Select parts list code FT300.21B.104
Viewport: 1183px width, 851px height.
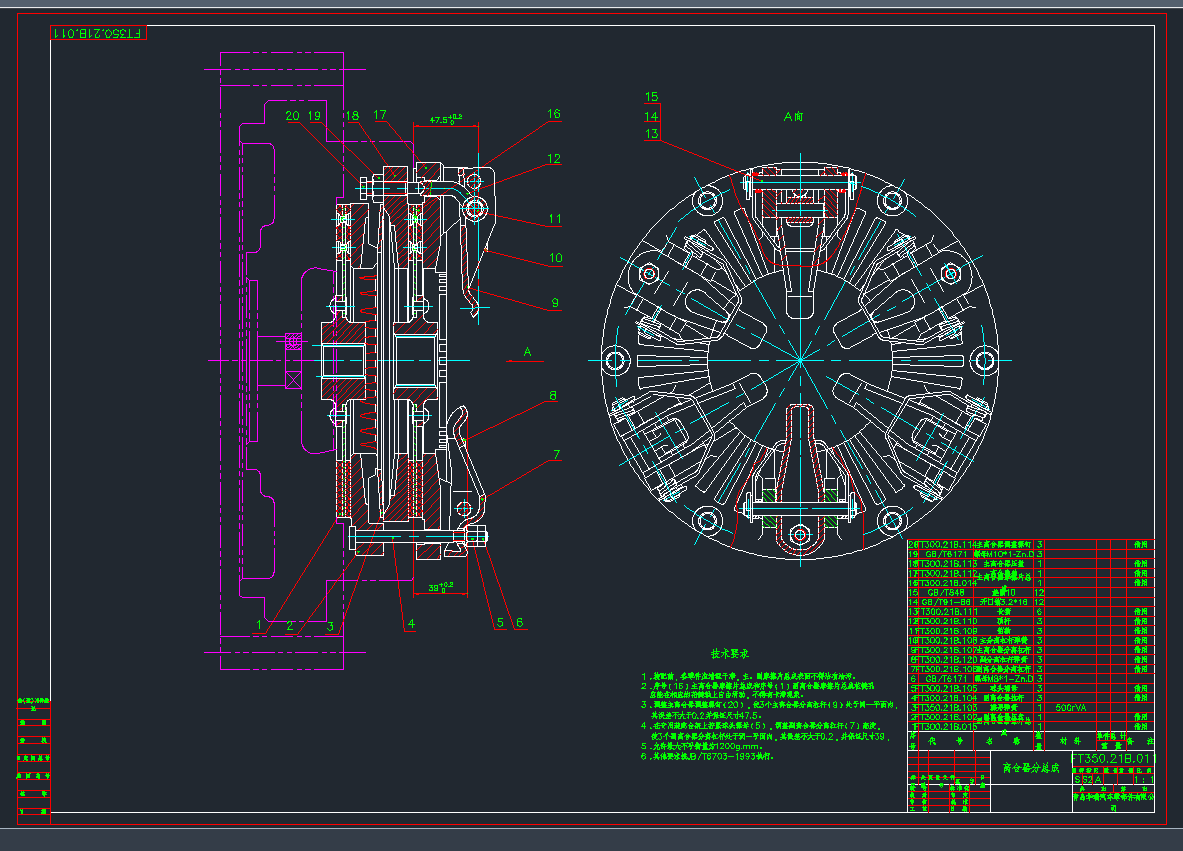pos(946,698)
